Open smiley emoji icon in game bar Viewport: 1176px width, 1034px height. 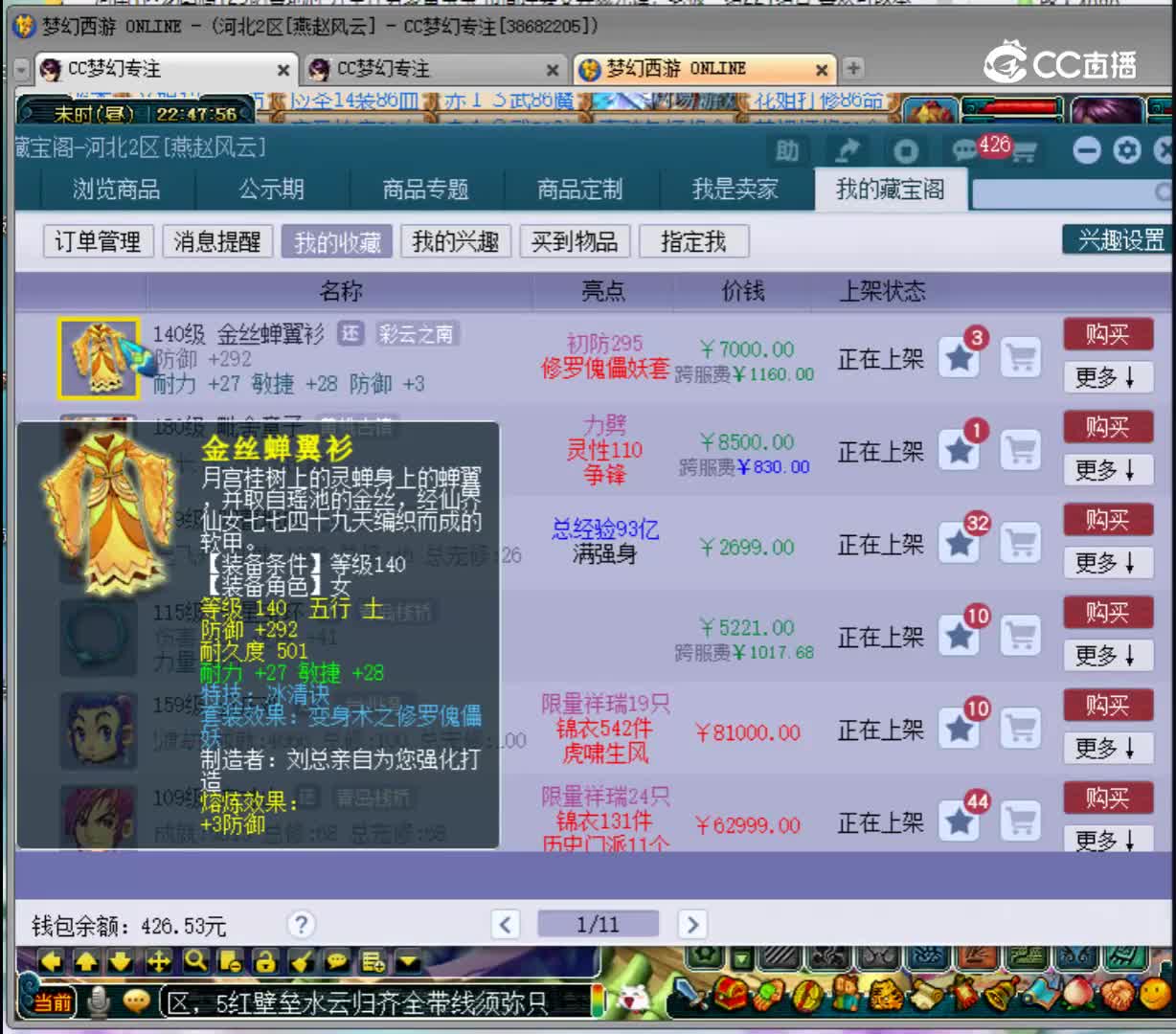pos(1156,996)
